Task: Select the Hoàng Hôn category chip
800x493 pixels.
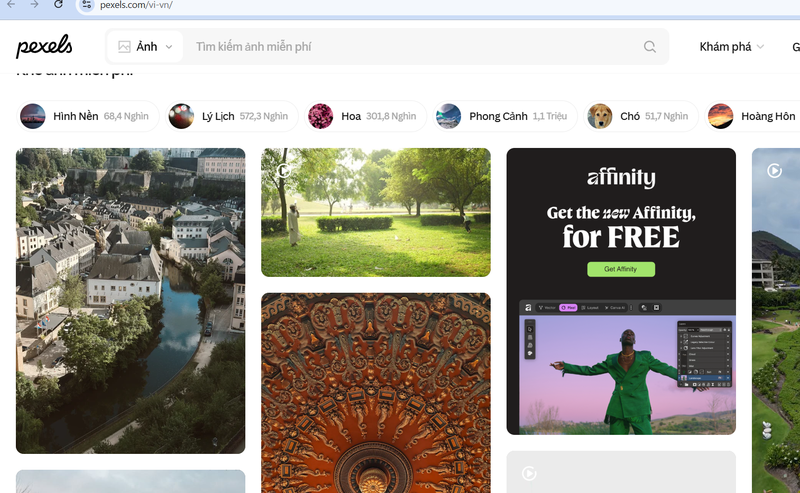Action: [753, 116]
